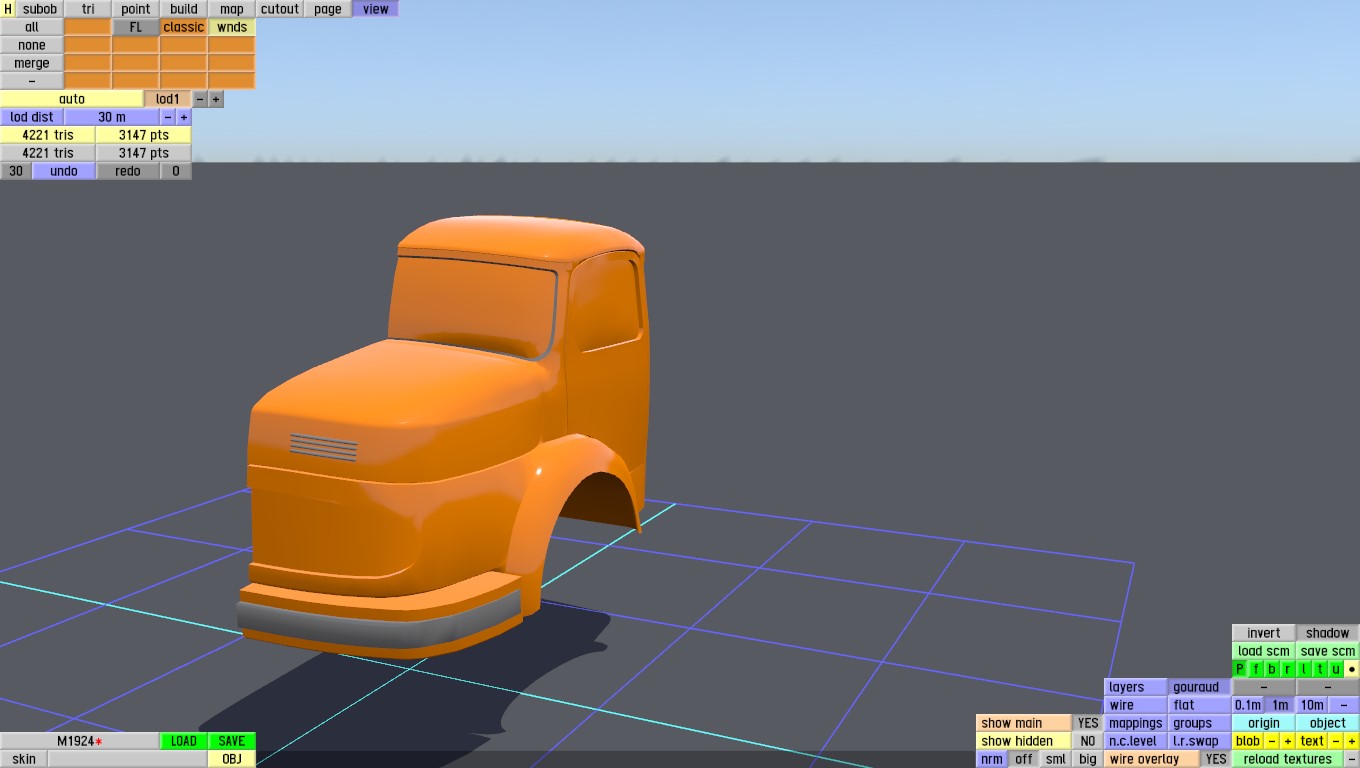Switch to the l left view
Image resolution: width=1360 pixels, height=768 pixels.
(x=1304, y=669)
